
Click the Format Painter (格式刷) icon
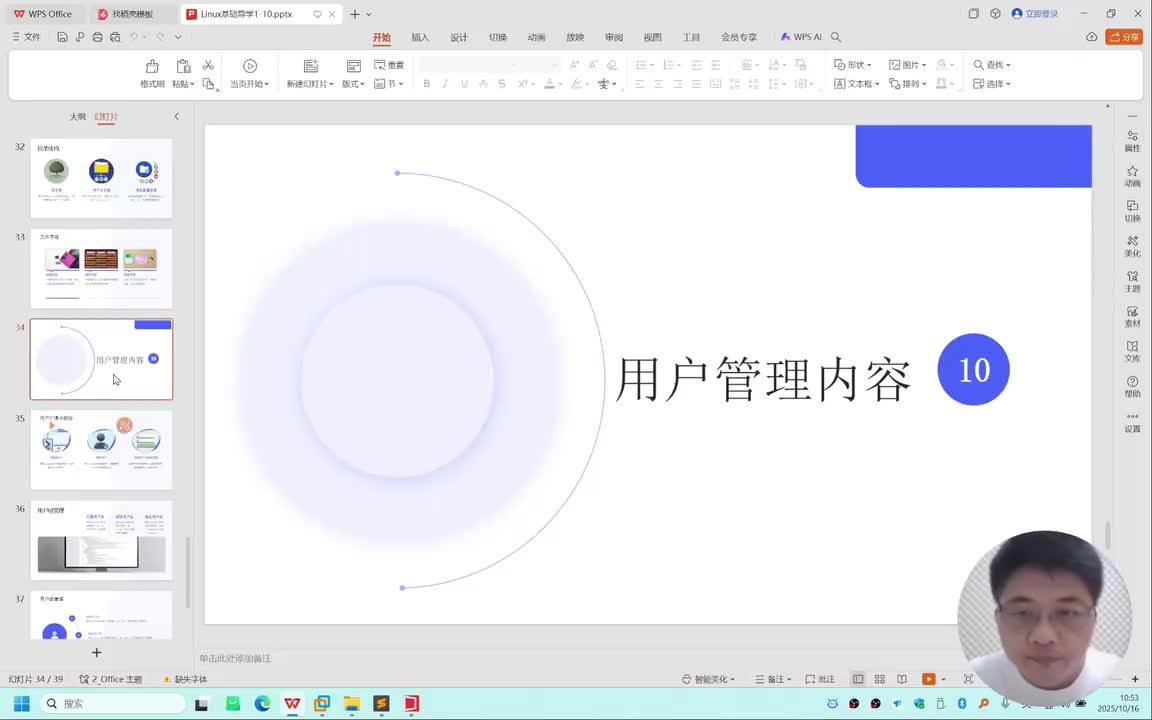[x=152, y=66]
